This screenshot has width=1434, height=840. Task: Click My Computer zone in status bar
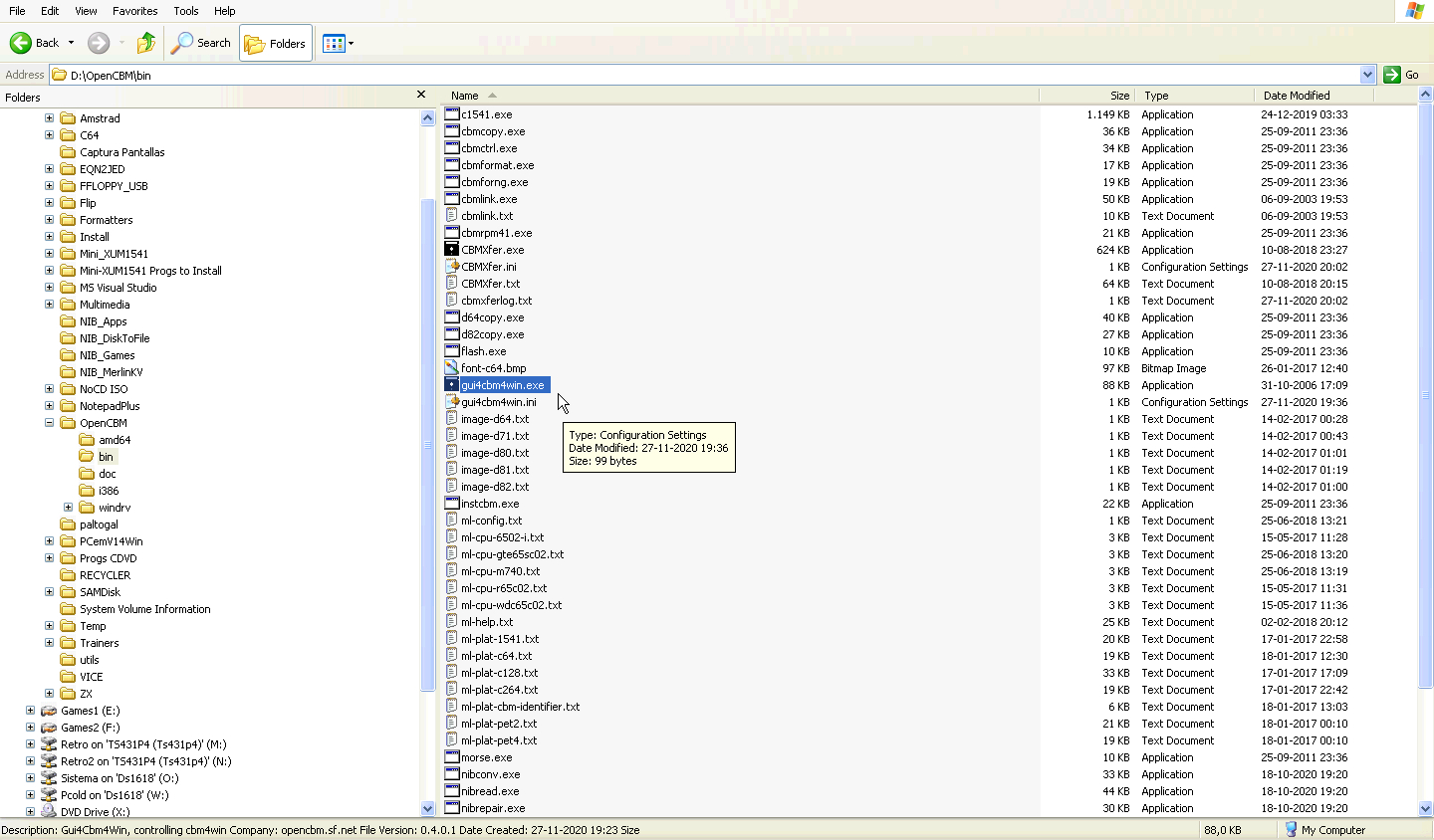[1325, 830]
